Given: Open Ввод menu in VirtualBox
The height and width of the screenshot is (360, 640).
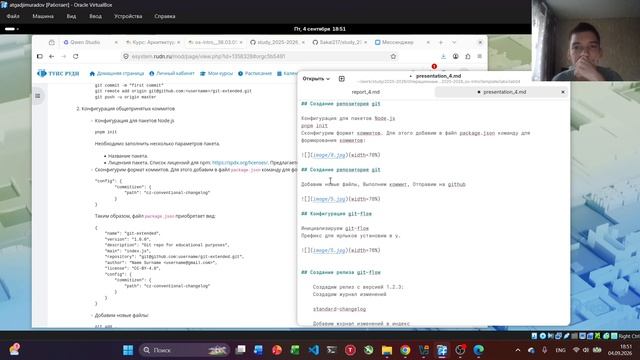Looking at the screenshot, I should (96, 16).
